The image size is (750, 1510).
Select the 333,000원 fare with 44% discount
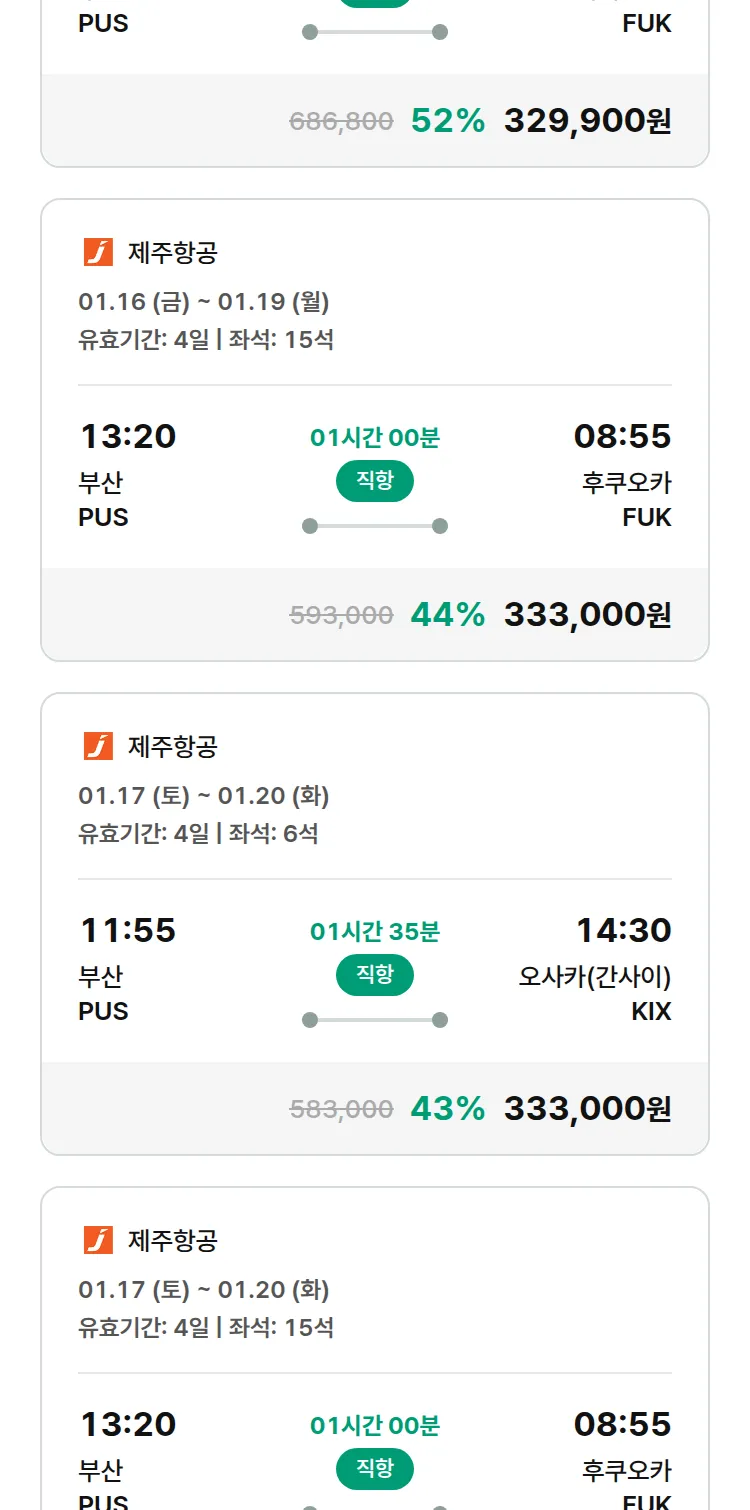coord(587,615)
